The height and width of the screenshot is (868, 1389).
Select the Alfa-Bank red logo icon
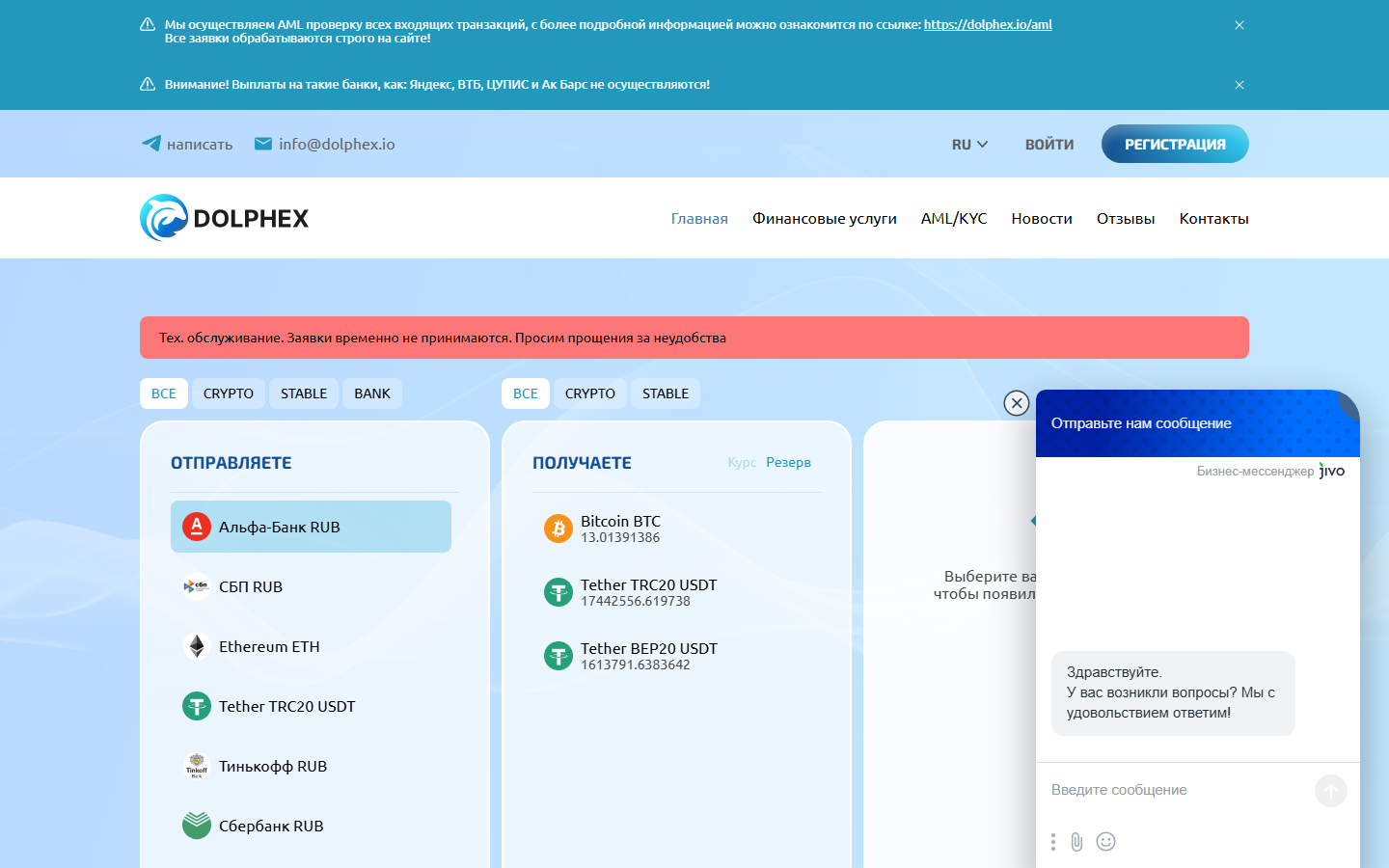197,527
